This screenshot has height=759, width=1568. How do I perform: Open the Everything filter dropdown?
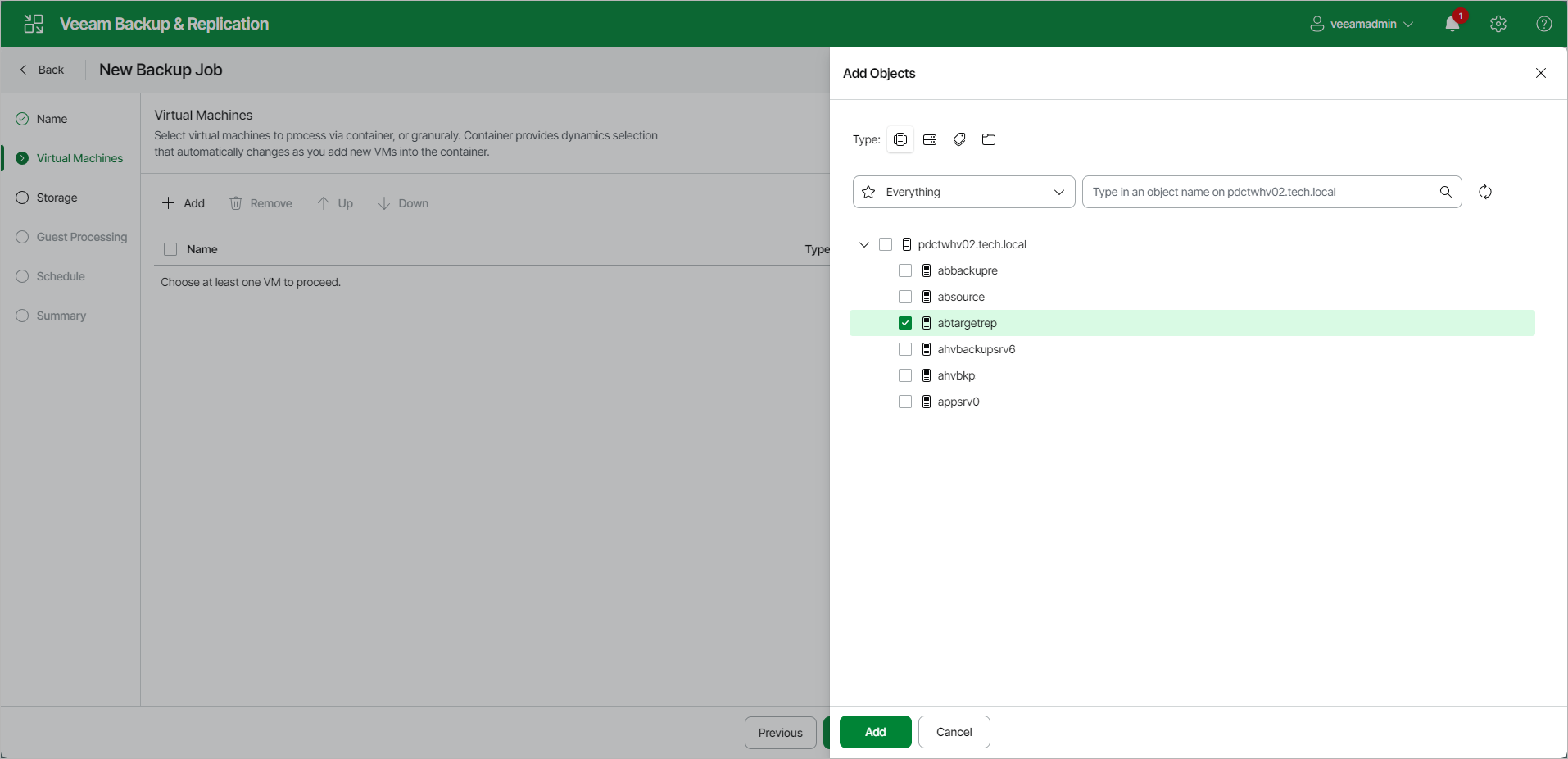[964, 192]
